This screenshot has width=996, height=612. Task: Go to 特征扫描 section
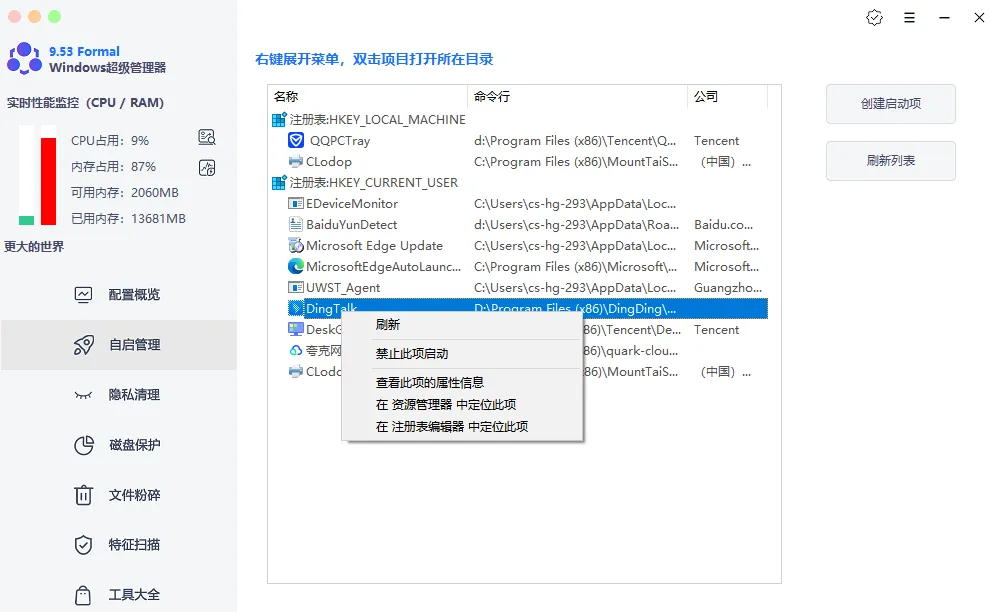pos(119,545)
